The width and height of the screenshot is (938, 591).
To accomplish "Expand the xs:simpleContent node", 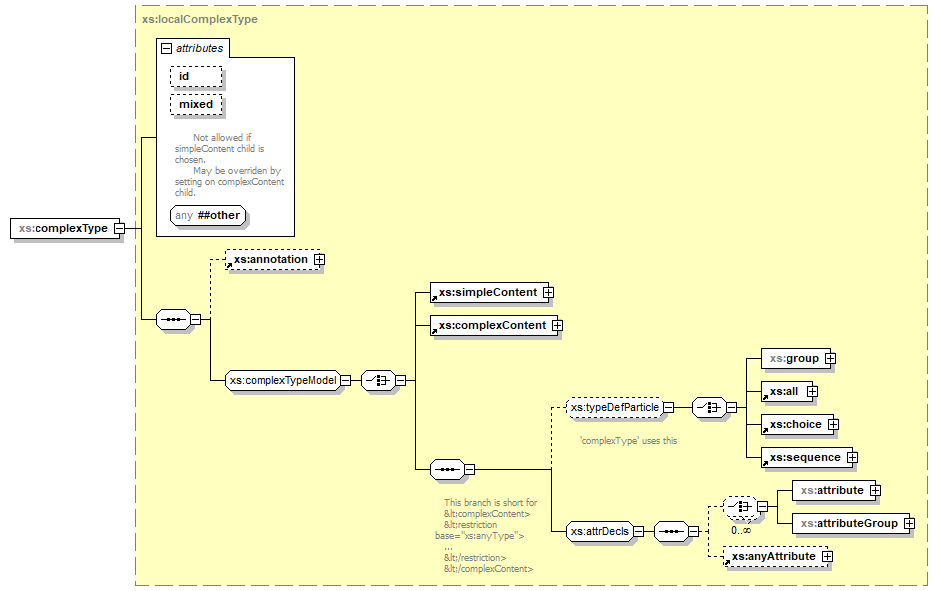I will click(548, 293).
